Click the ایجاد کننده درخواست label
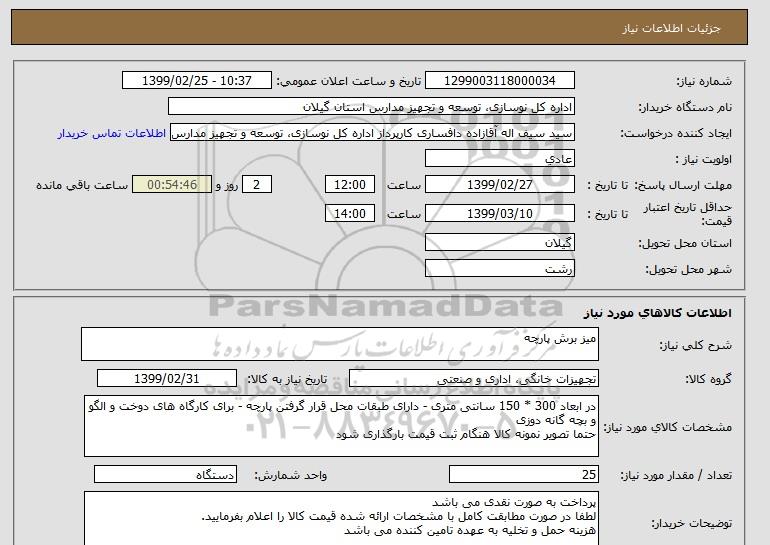 676,134
